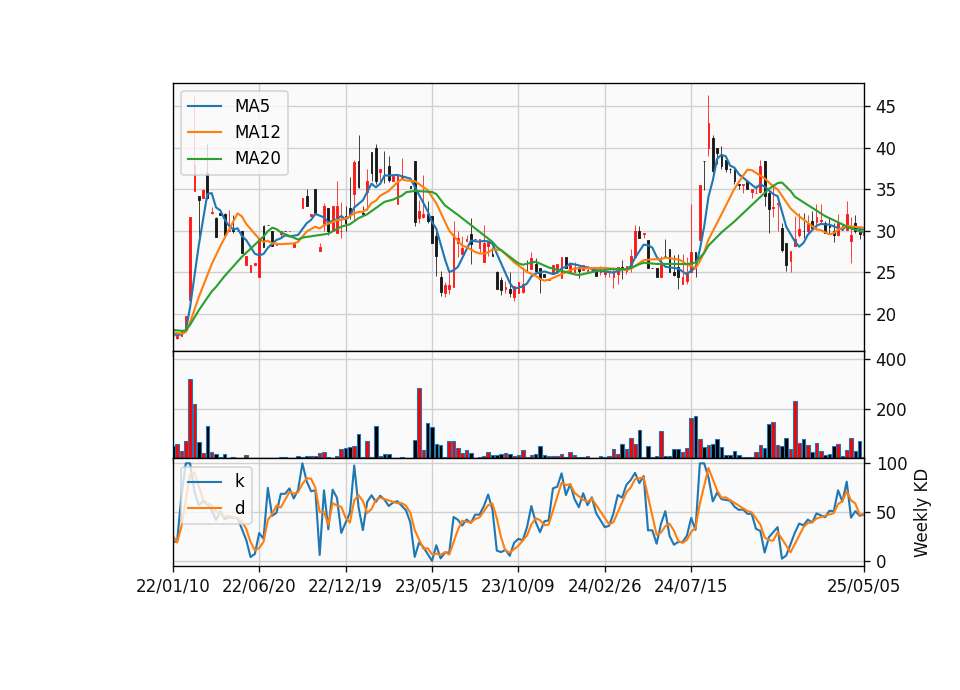Click the orange MA12 legend line sample
This screenshot has height=690, width=960.
pos(204,132)
